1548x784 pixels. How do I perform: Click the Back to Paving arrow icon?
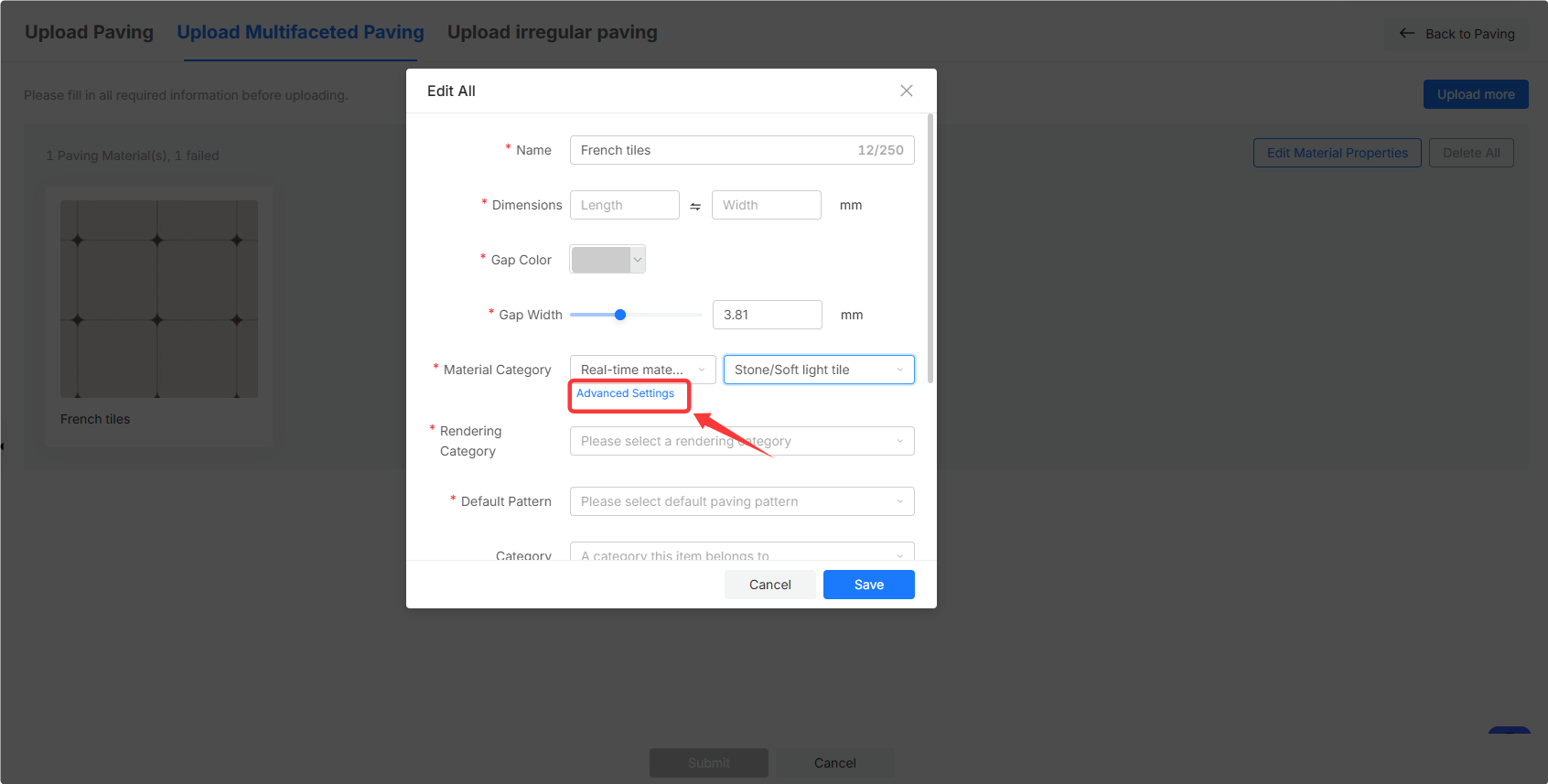(x=1407, y=33)
